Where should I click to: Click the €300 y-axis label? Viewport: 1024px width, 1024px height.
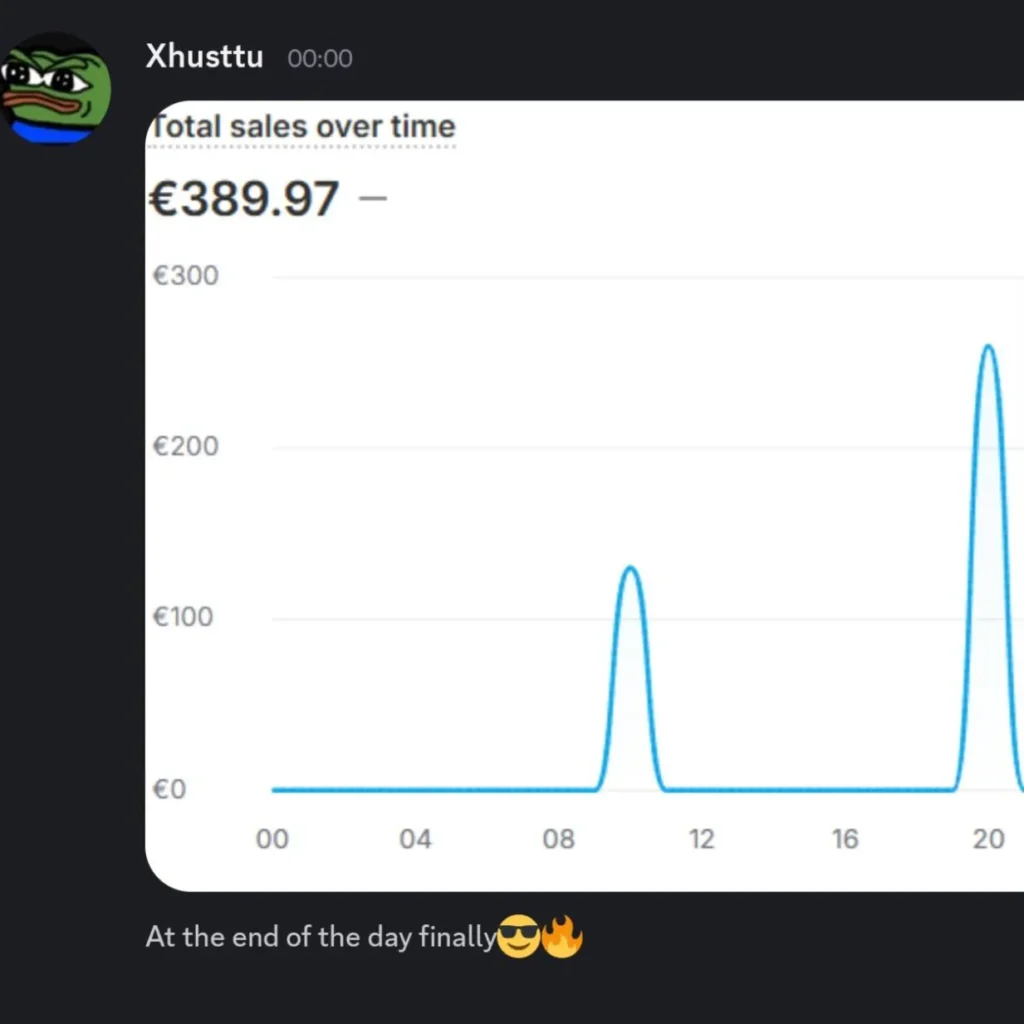[x=185, y=276]
